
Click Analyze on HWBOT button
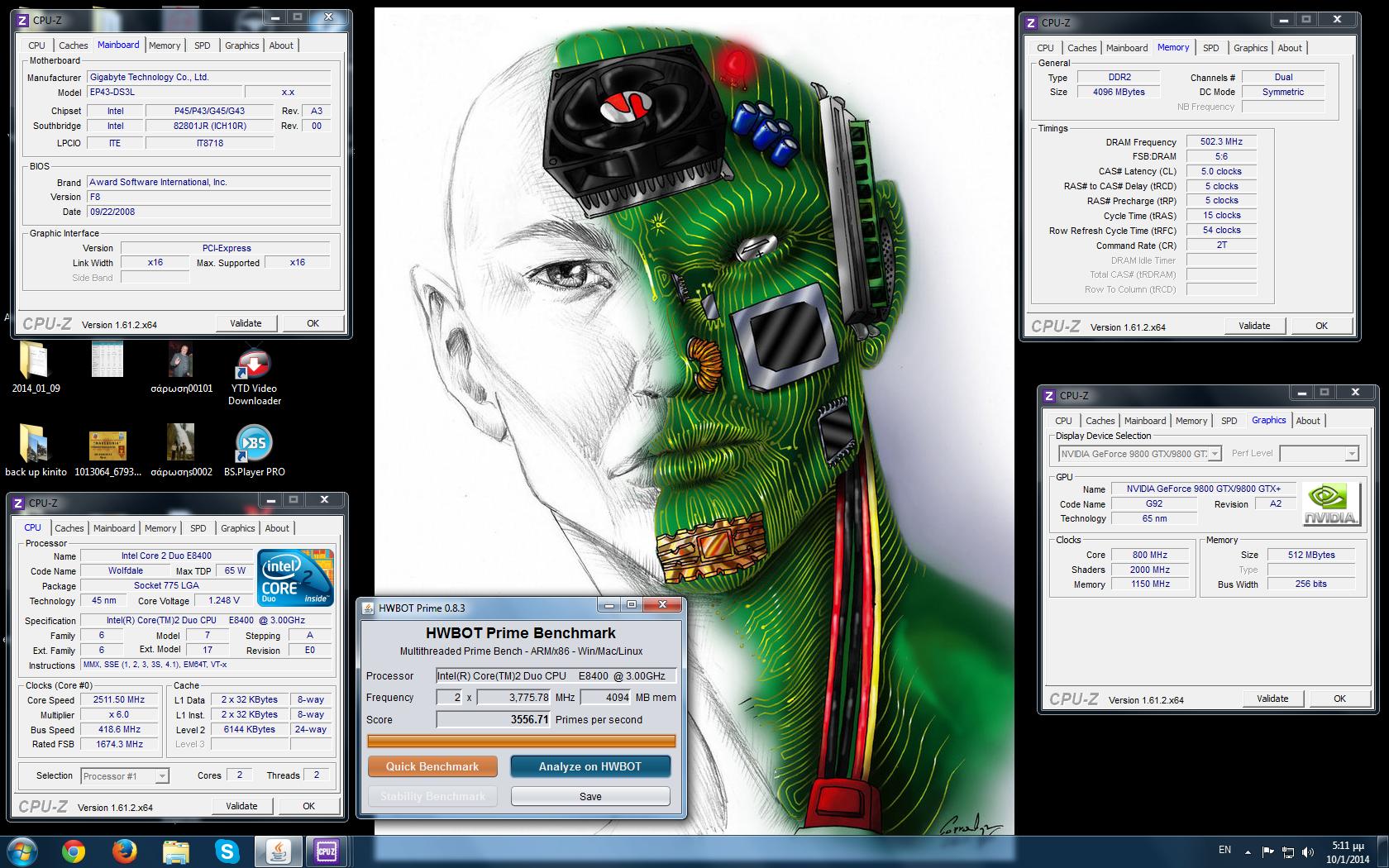click(x=590, y=766)
